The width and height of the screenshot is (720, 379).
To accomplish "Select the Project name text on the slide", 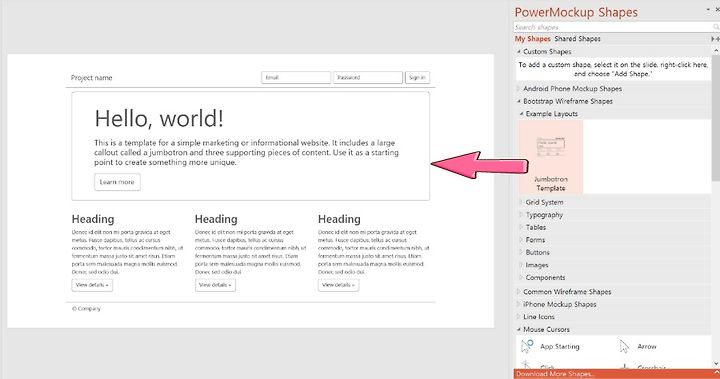I will tap(91, 78).
